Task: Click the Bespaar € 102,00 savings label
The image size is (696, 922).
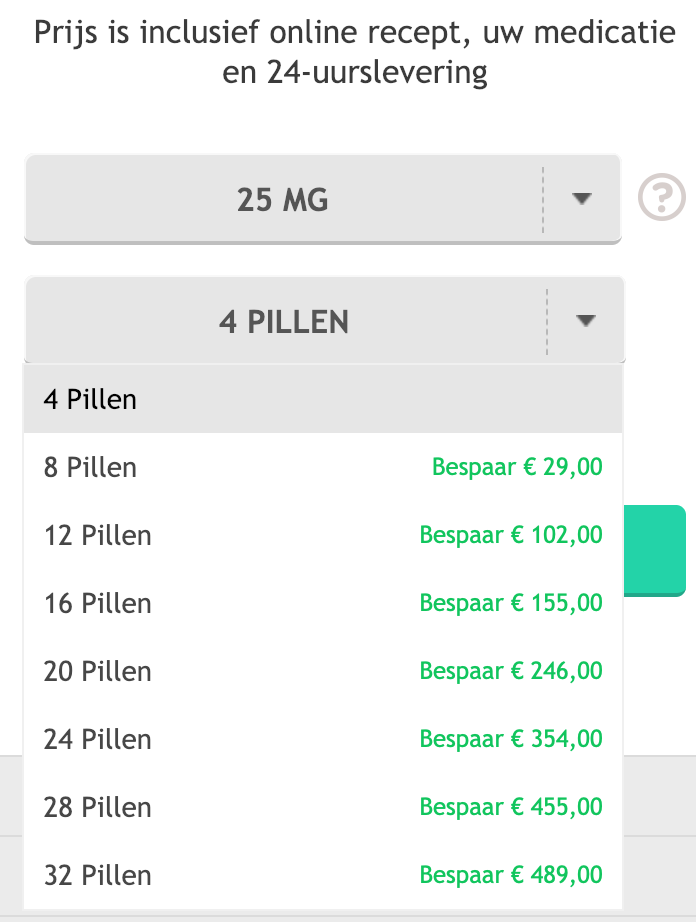Action: [510, 535]
